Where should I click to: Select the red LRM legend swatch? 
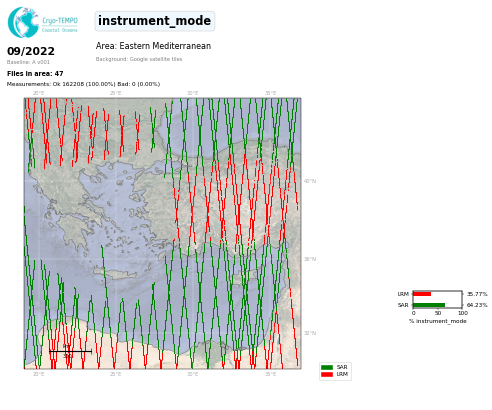[x=327, y=374]
